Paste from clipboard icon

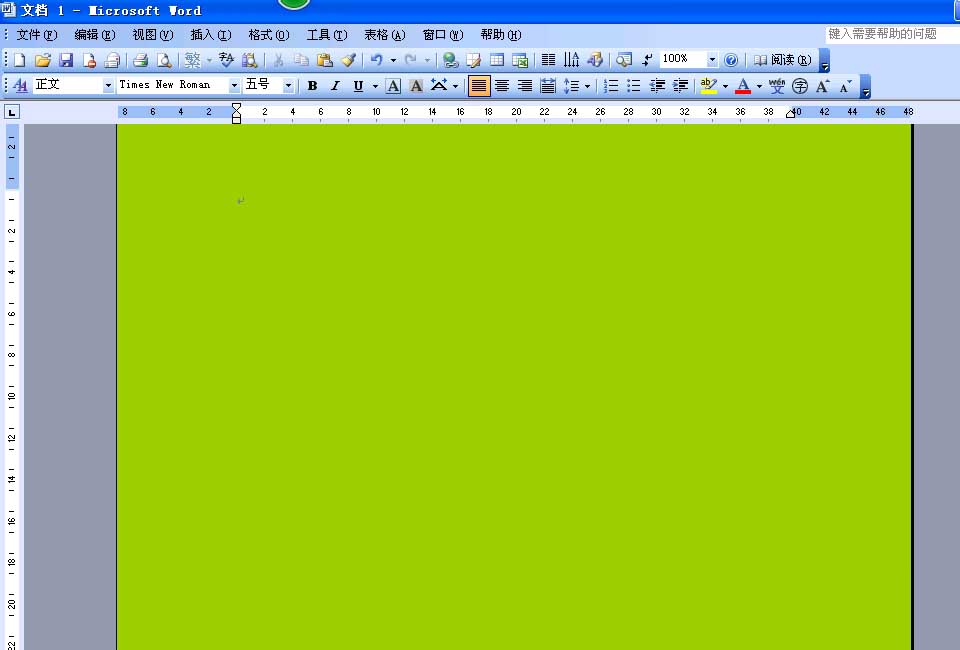[324, 60]
